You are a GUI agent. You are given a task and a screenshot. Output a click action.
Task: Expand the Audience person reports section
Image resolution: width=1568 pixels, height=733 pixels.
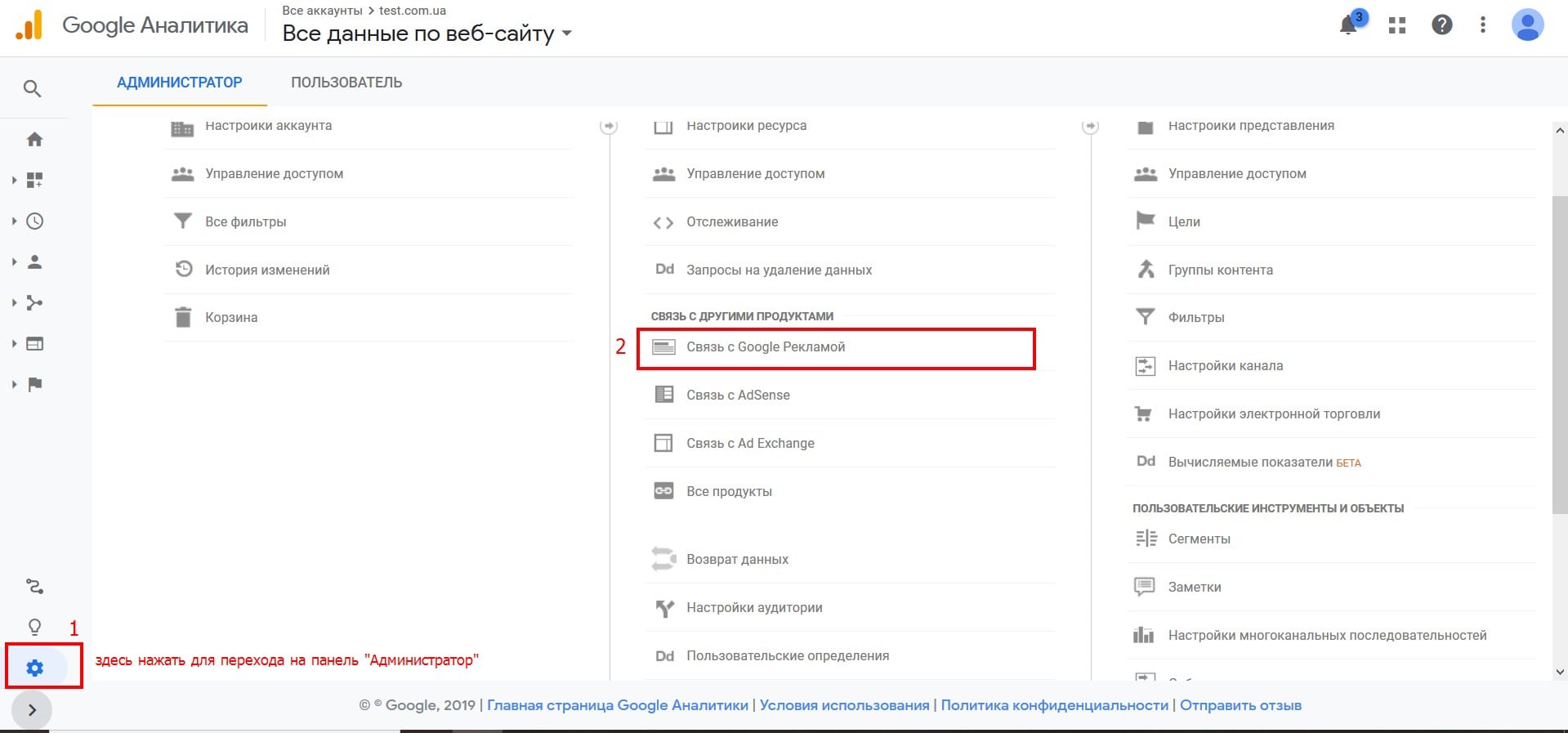click(34, 262)
